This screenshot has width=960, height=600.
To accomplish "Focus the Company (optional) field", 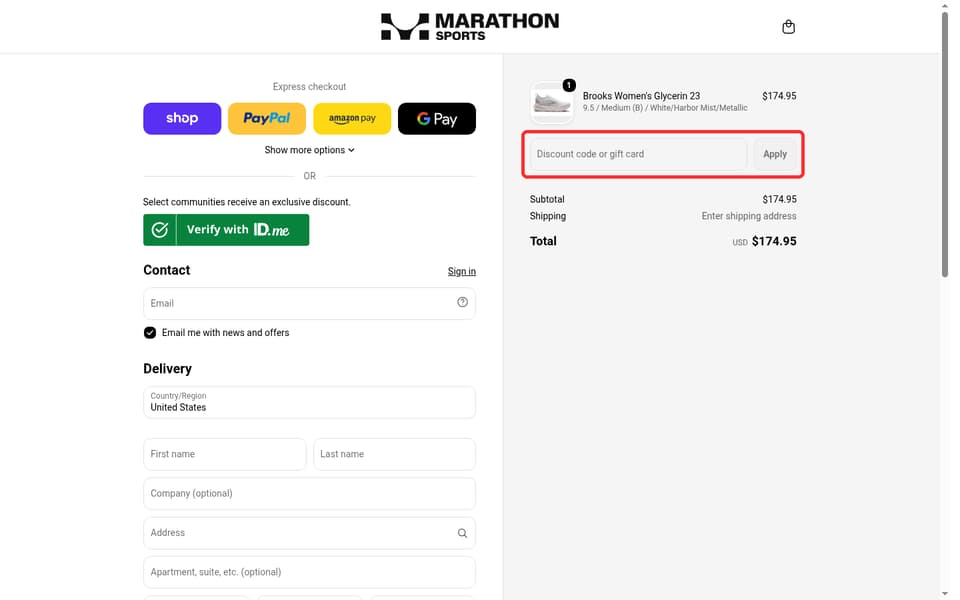I will click(309, 493).
